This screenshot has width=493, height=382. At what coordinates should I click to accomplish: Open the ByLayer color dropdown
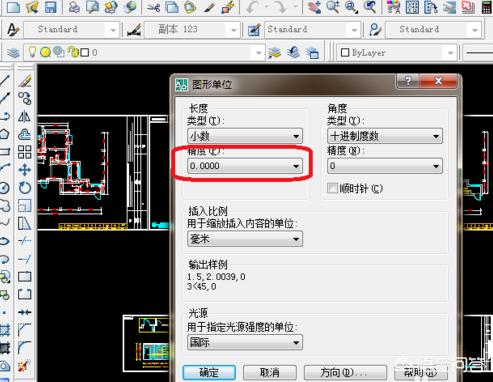[397, 53]
